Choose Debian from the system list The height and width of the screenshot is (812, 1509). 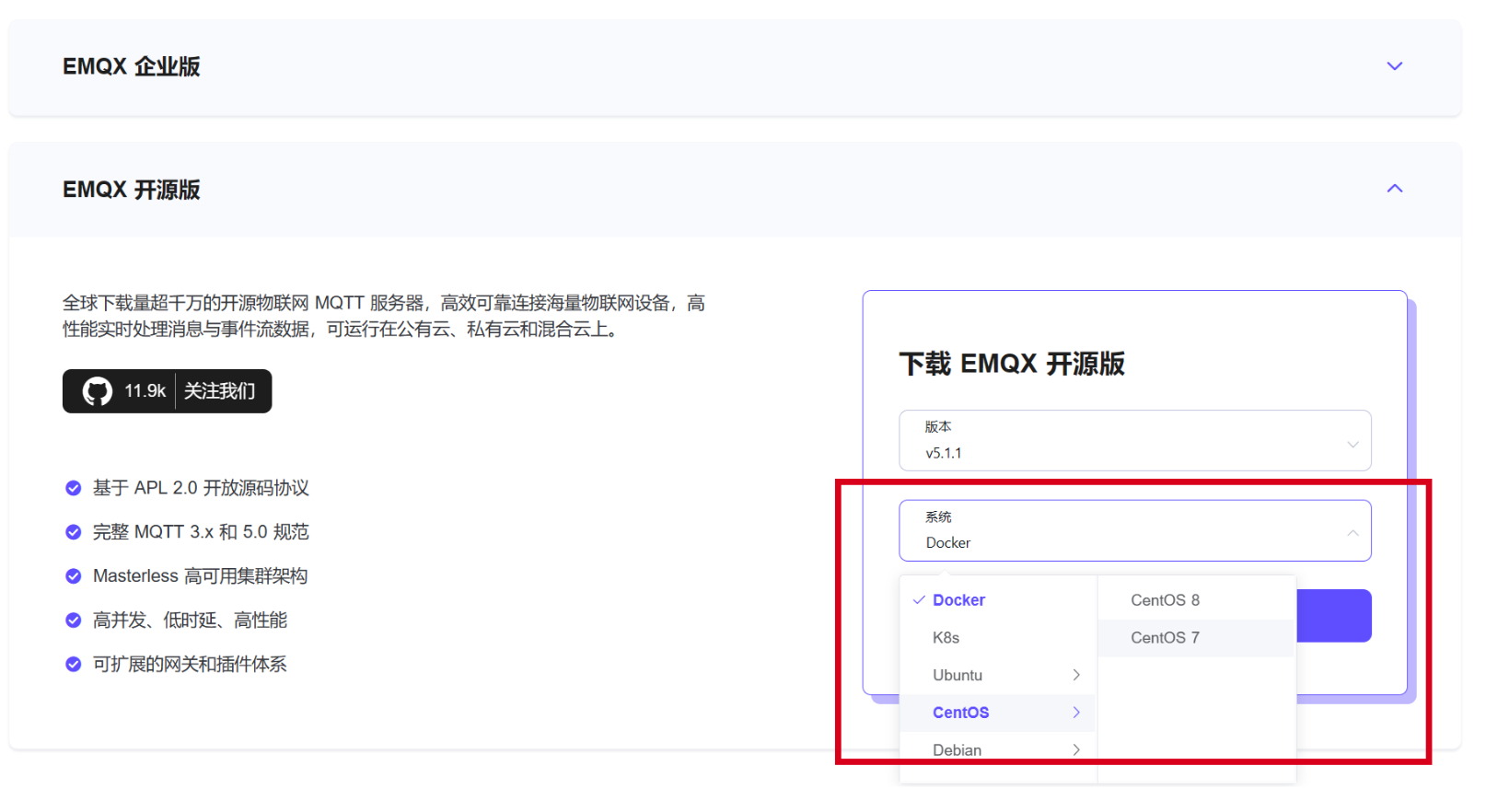click(x=998, y=750)
